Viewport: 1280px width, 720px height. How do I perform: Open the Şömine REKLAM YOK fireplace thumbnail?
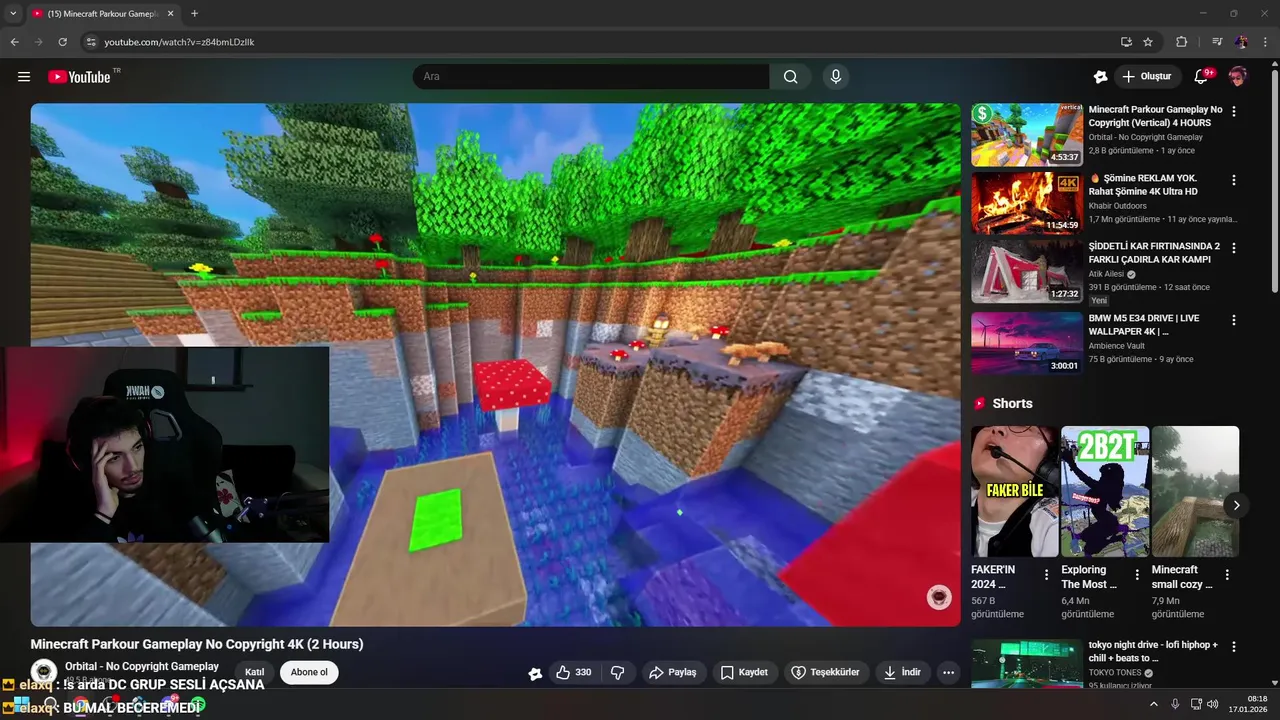coord(1027,203)
